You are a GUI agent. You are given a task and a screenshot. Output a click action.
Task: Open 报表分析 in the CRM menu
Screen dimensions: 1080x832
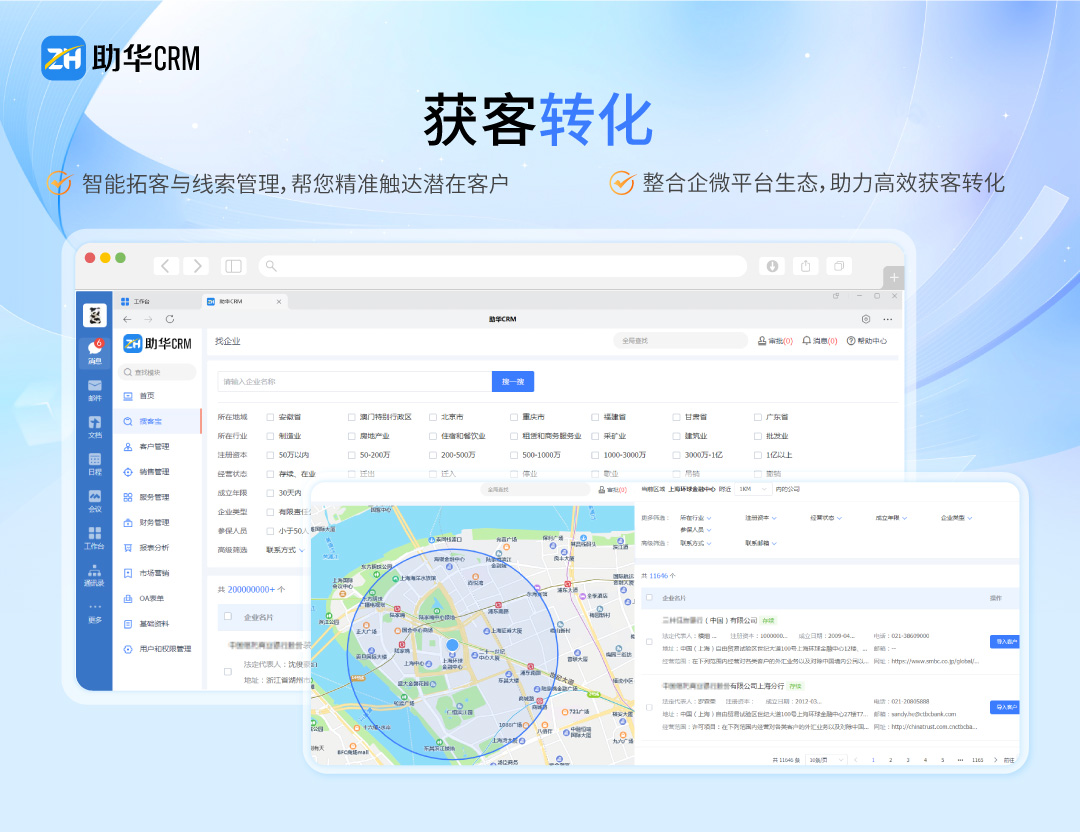click(x=157, y=548)
